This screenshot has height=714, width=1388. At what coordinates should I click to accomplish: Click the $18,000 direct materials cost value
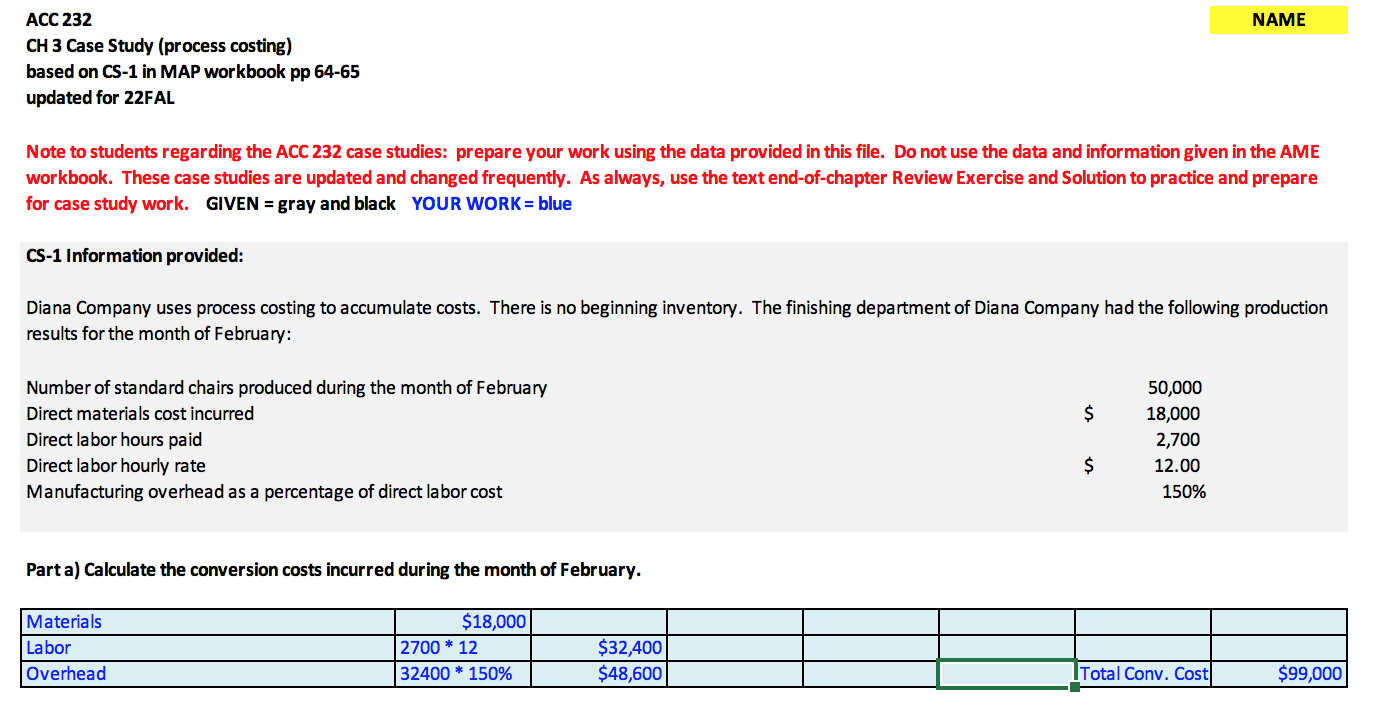coord(1176,413)
